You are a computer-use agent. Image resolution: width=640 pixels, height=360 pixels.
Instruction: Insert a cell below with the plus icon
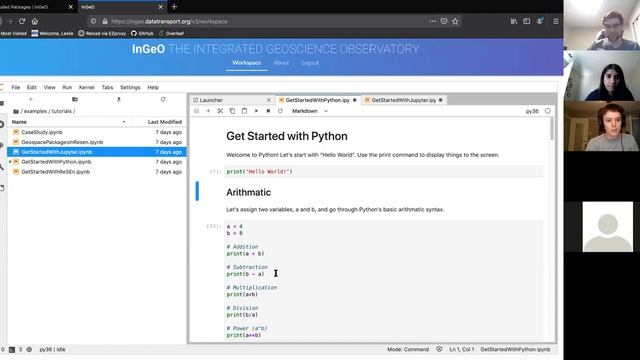[208, 111]
